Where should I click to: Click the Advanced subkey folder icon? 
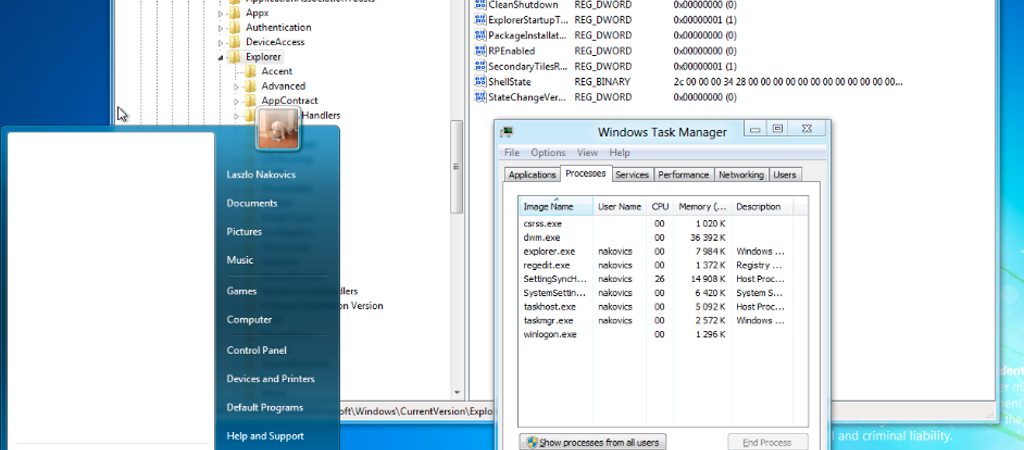[251, 86]
